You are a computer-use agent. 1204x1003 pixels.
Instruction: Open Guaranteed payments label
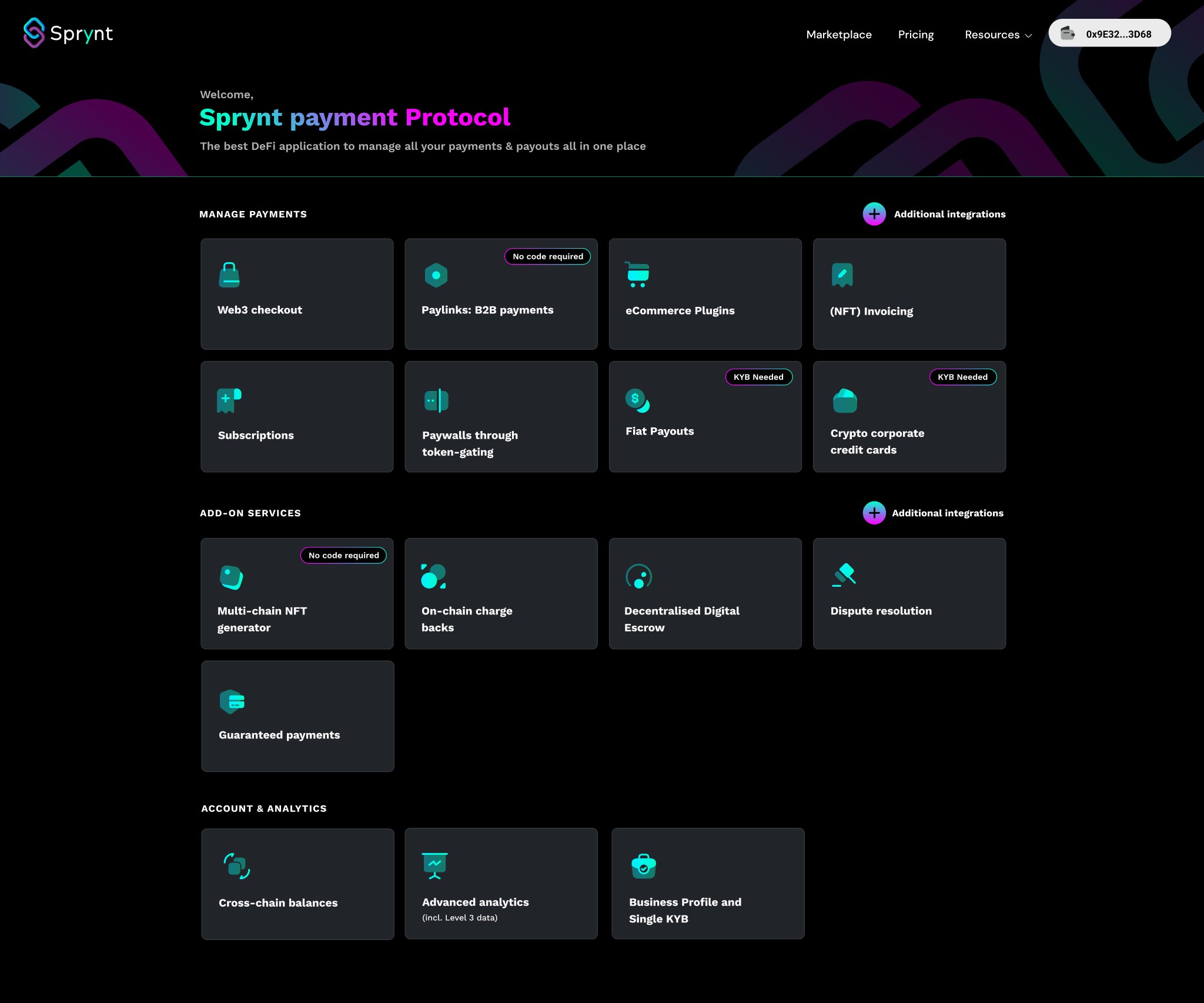tap(279, 735)
